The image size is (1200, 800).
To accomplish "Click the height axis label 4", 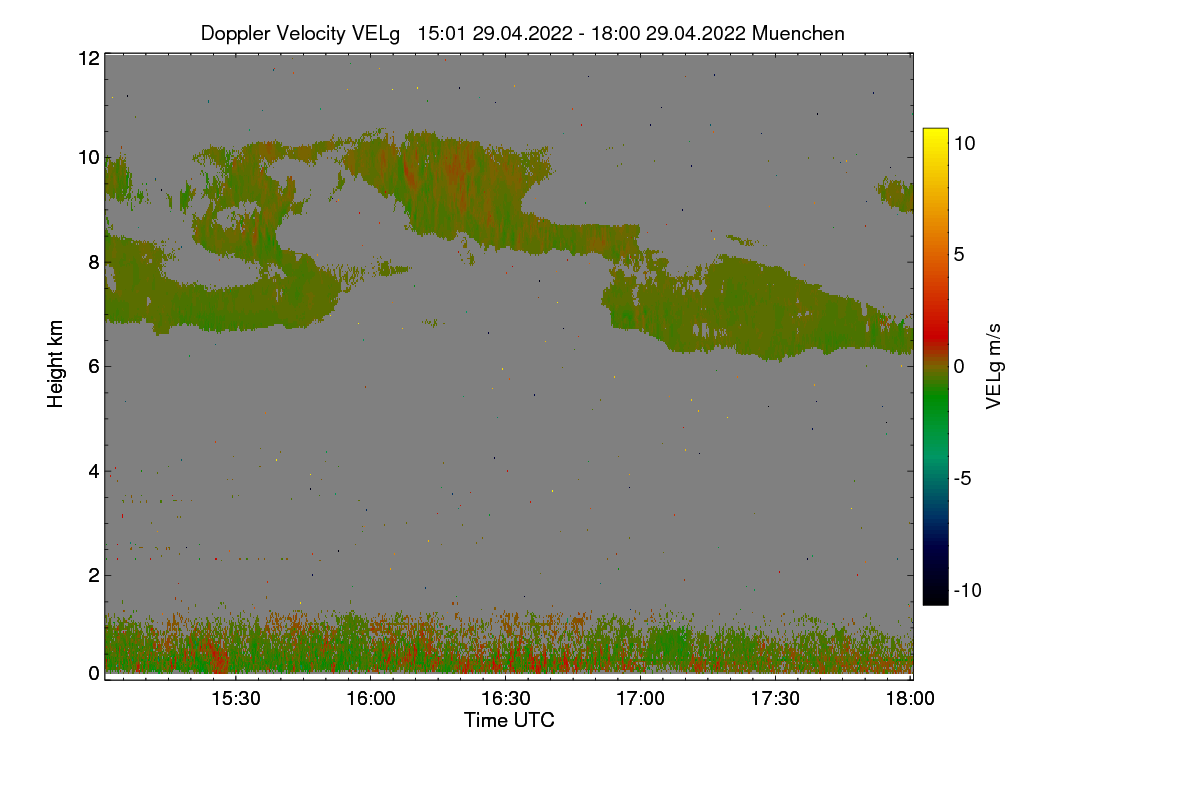I will 94,470.
